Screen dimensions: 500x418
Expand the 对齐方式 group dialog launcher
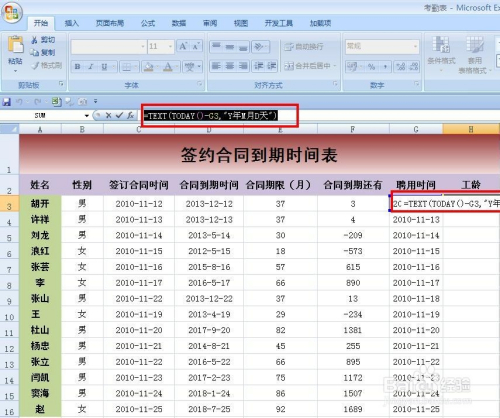pos(335,84)
